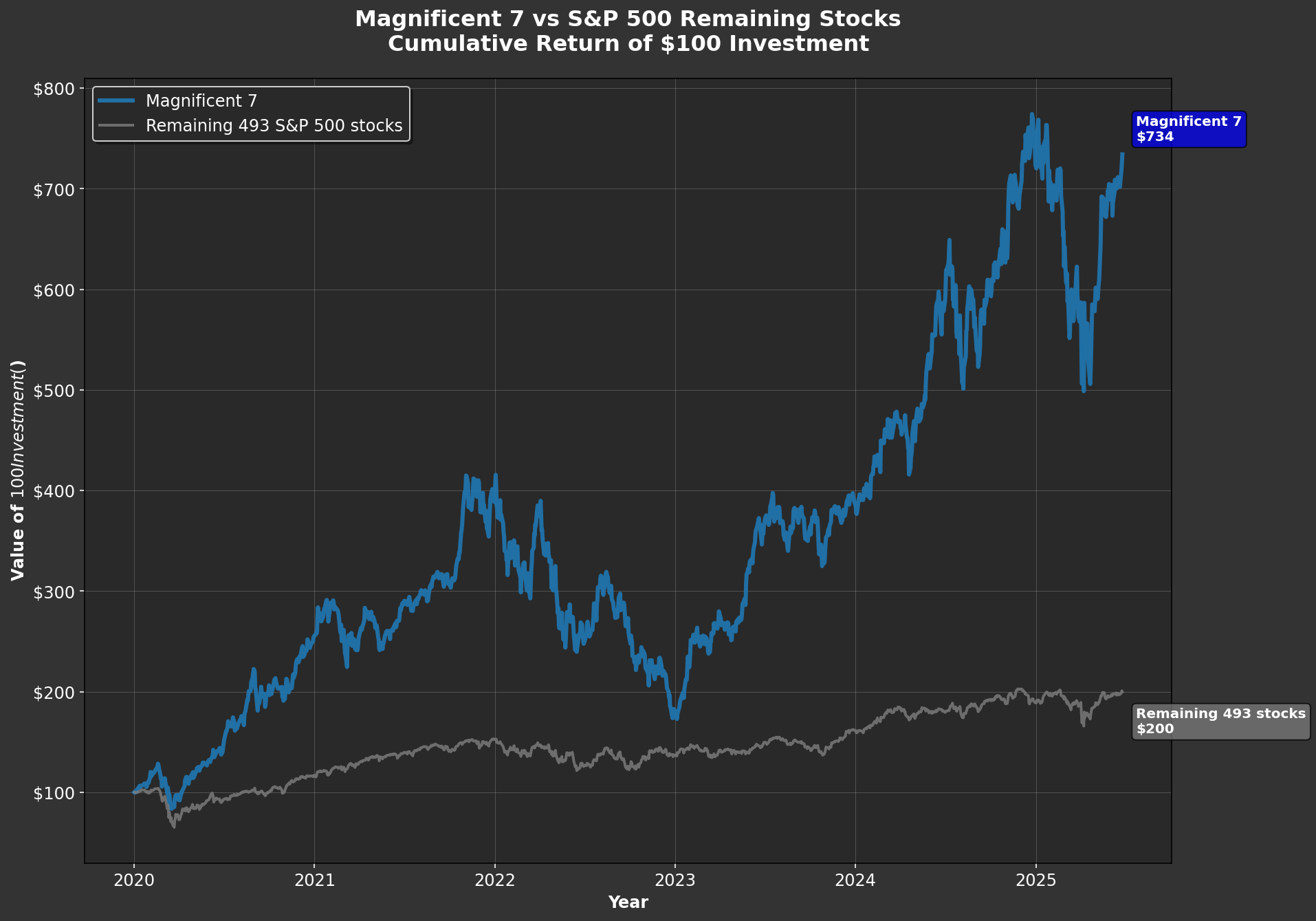Click the "$200" y-axis label
Screen dimensions: 1316x921
[54, 692]
